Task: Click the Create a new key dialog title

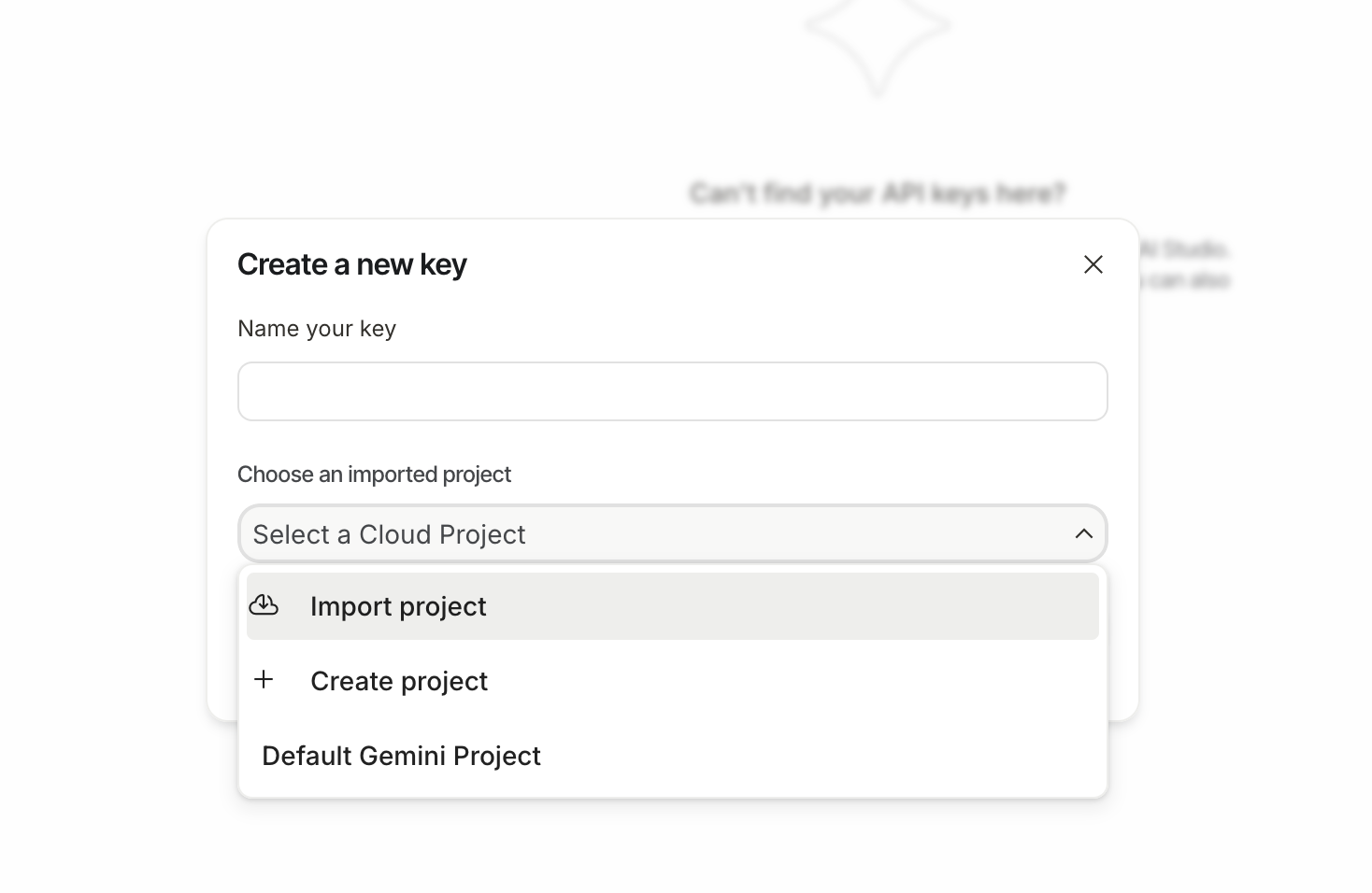Action: click(352, 264)
